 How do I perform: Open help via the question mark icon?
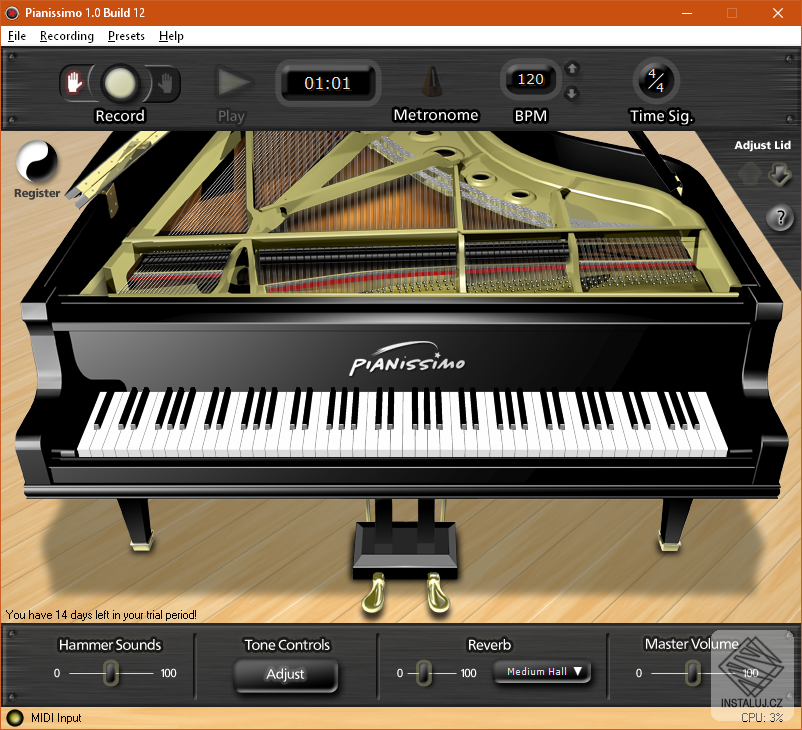[780, 218]
